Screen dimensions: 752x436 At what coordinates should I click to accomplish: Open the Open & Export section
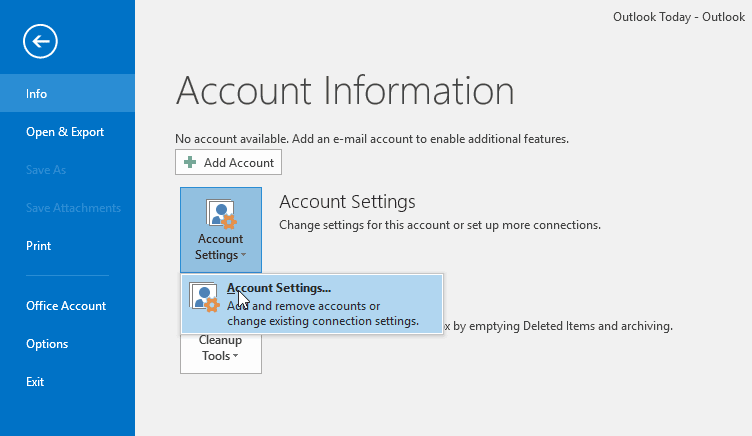pyautogui.click(x=65, y=132)
